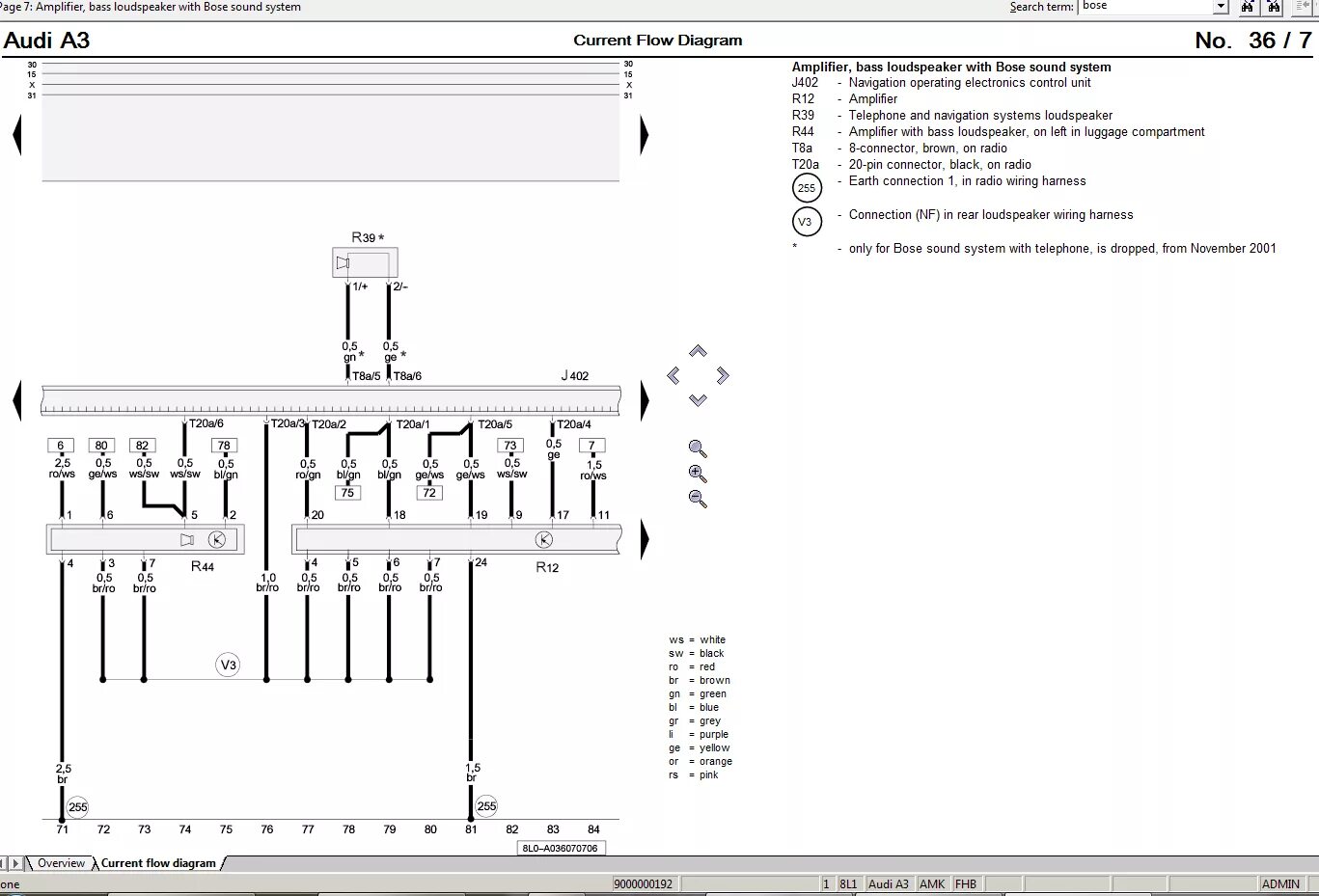Image resolution: width=1319 pixels, height=896 pixels.
Task: Click the plain magnifier icon above zoom in
Action: [x=698, y=448]
